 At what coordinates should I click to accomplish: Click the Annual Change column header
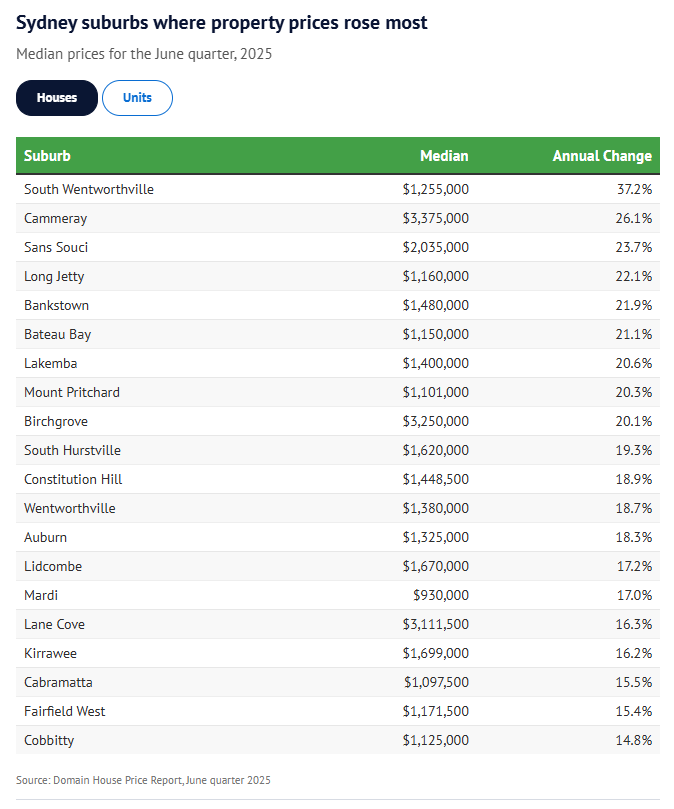602,156
